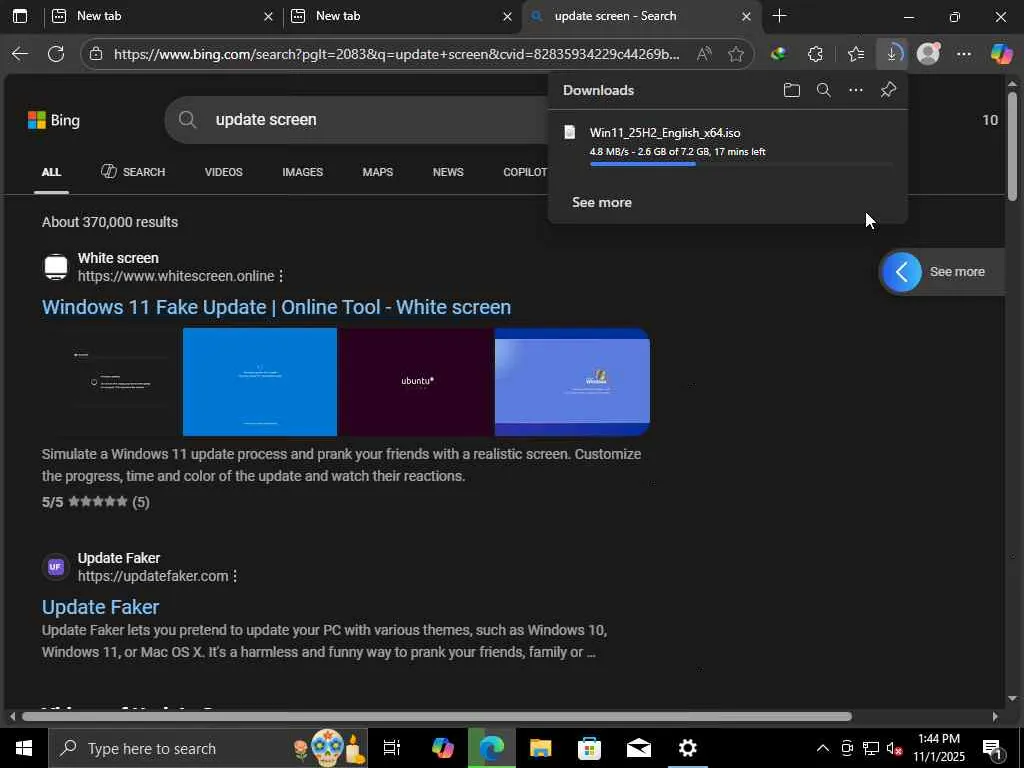1024x768 pixels.
Task: Launch the Copilot app from the taskbar
Action: click(x=443, y=748)
